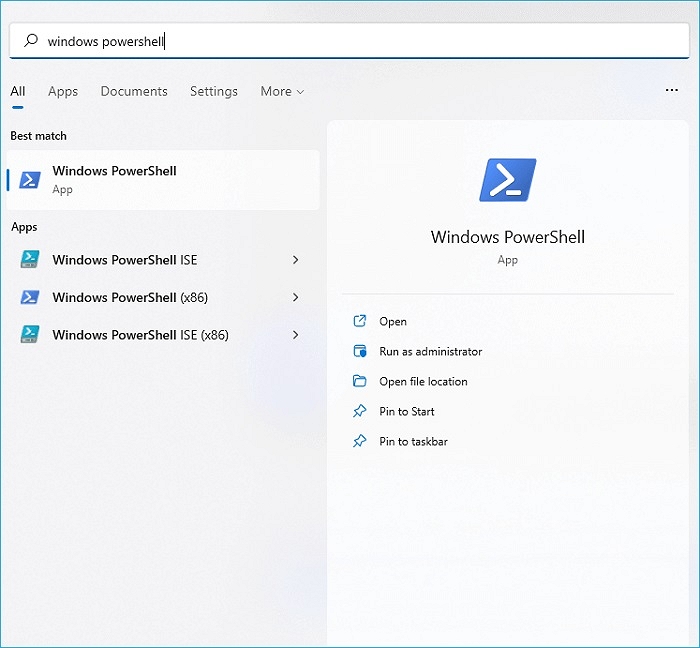Click the Open file location folder icon

coord(360,381)
